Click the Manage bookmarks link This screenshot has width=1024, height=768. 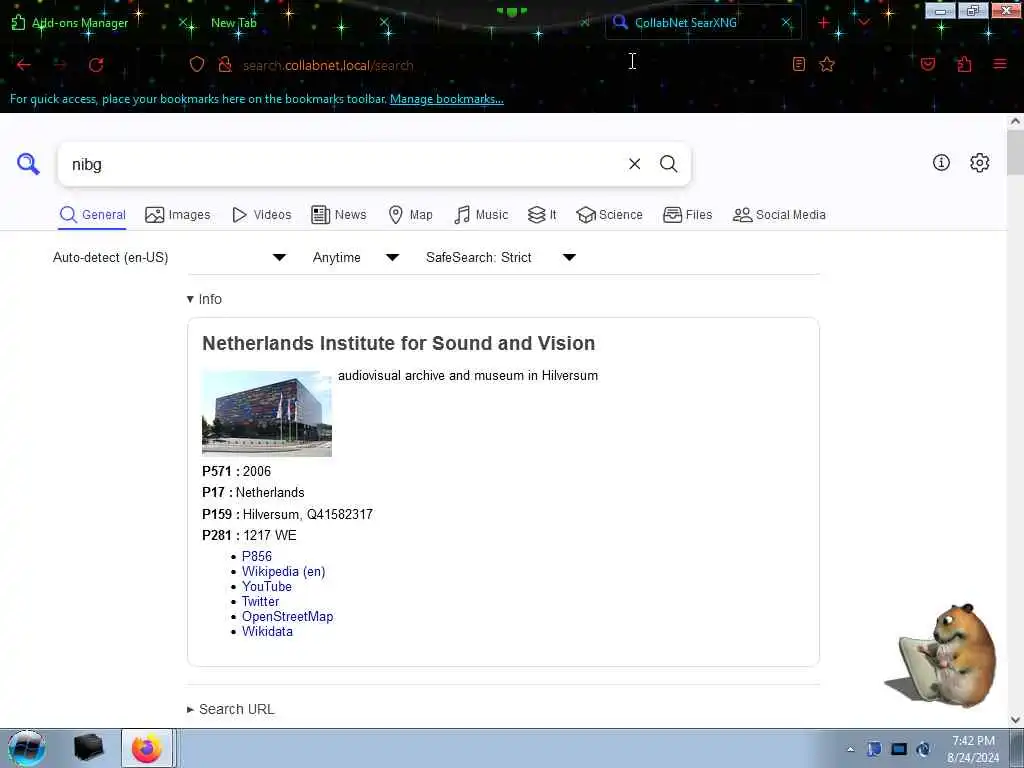(447, 99)
